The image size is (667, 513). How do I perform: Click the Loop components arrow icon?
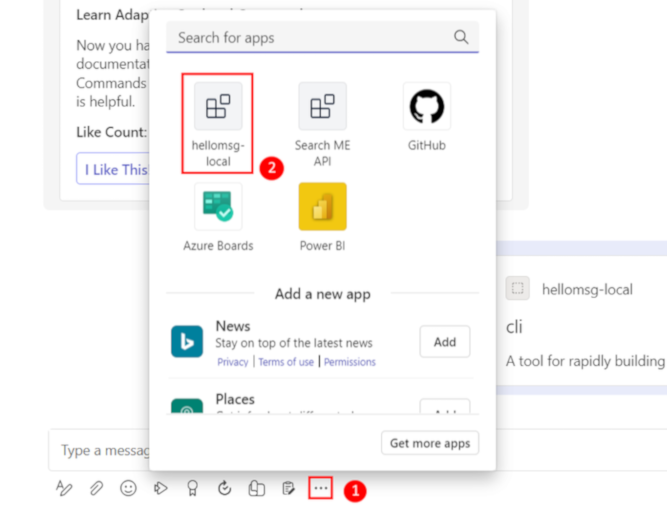[x=160, y=488]
